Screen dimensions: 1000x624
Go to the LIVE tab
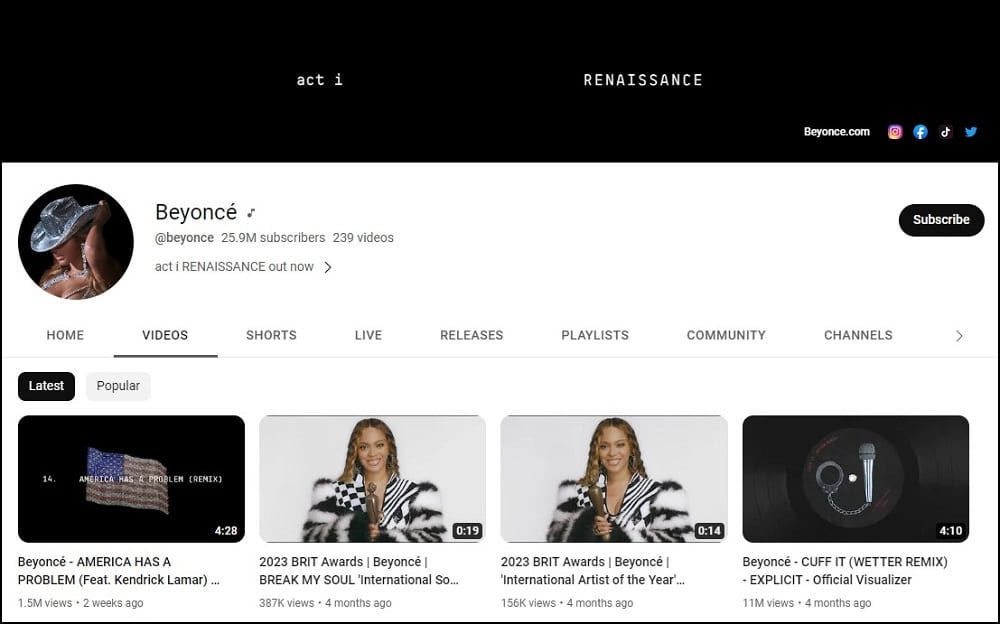pos(368,335)
